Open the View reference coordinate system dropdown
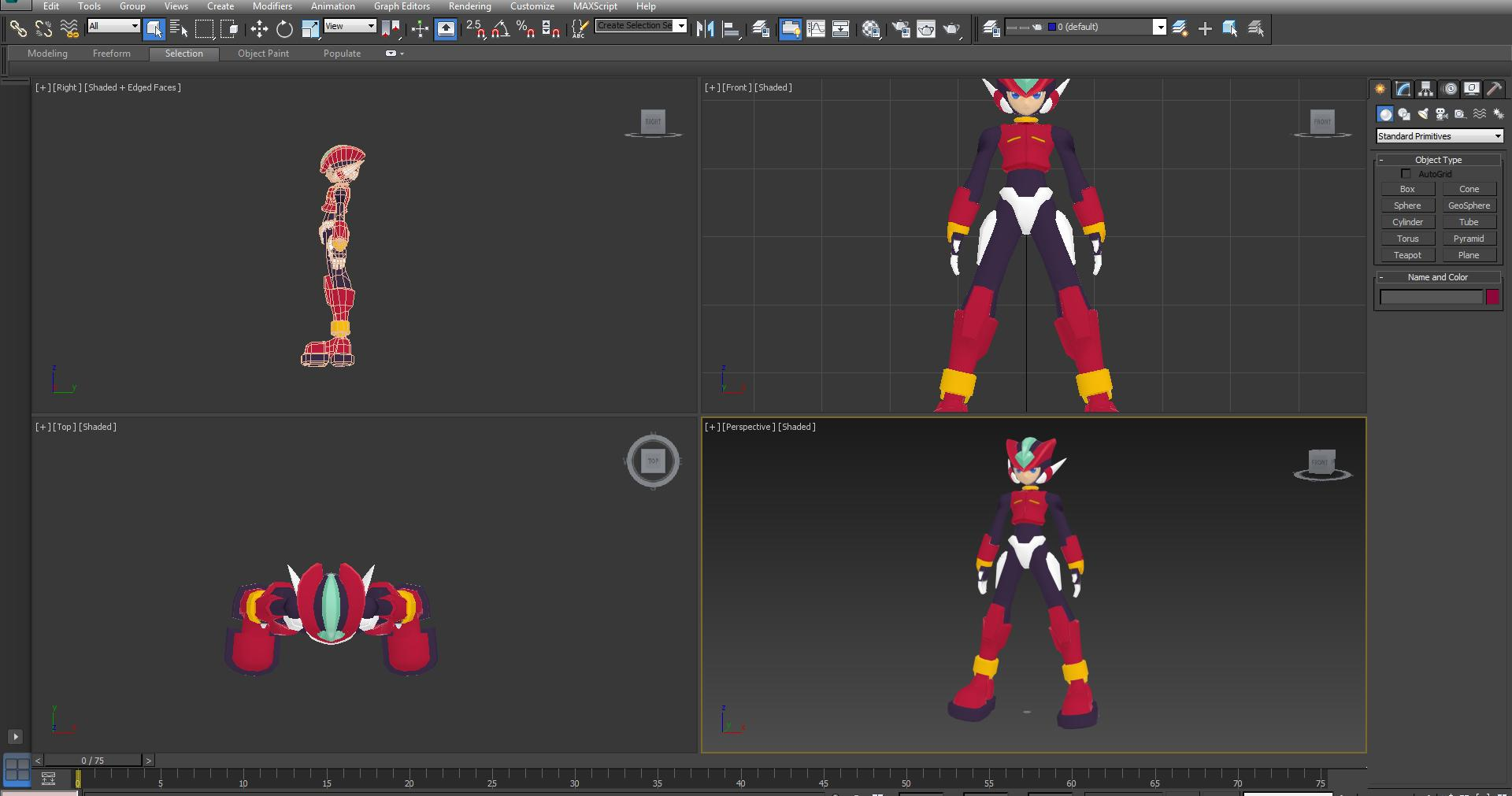1512x796 pixels. point(350,26)
